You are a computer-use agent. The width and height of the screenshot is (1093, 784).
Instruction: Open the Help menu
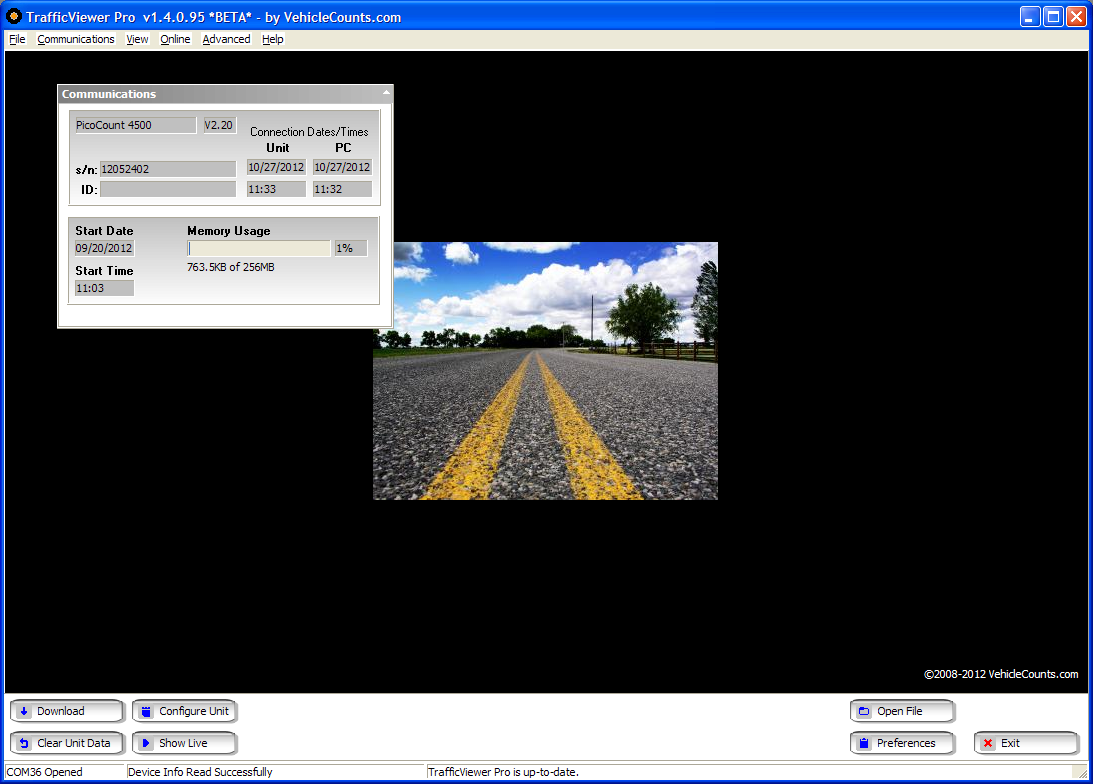[x=273, y=39]
